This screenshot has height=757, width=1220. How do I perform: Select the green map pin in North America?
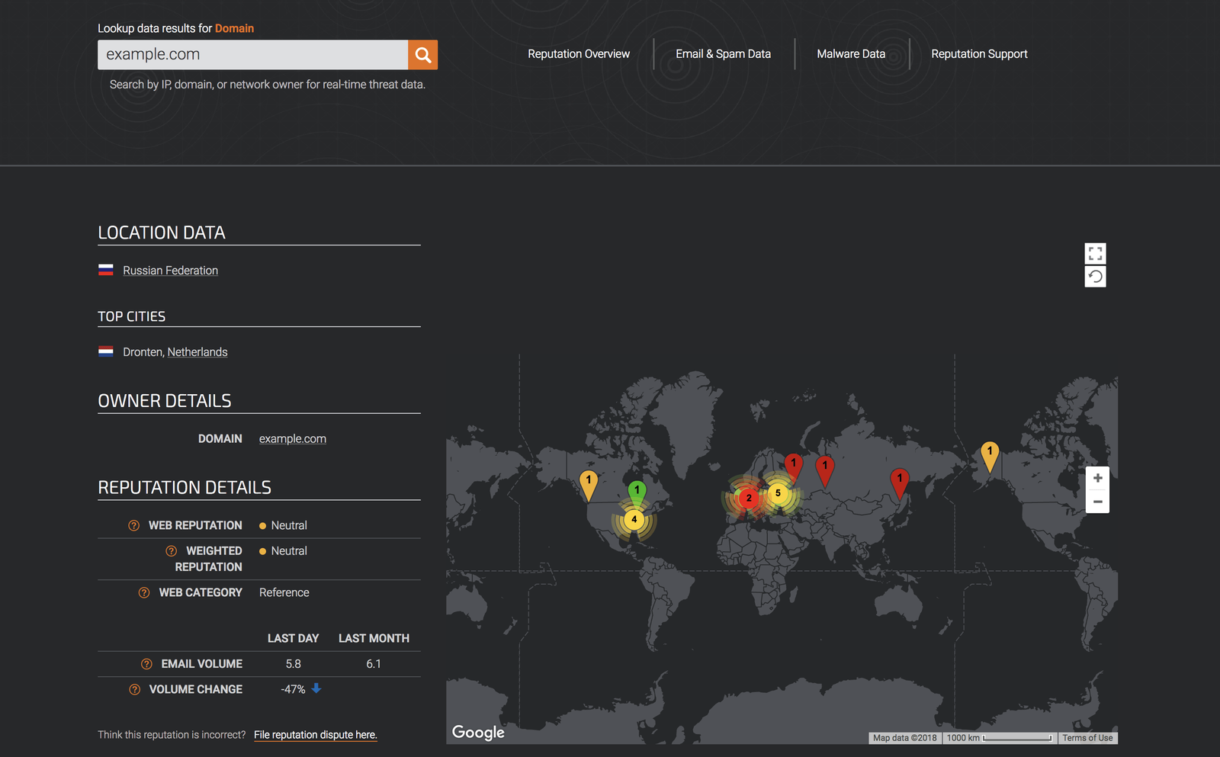[x=636, y=491]
